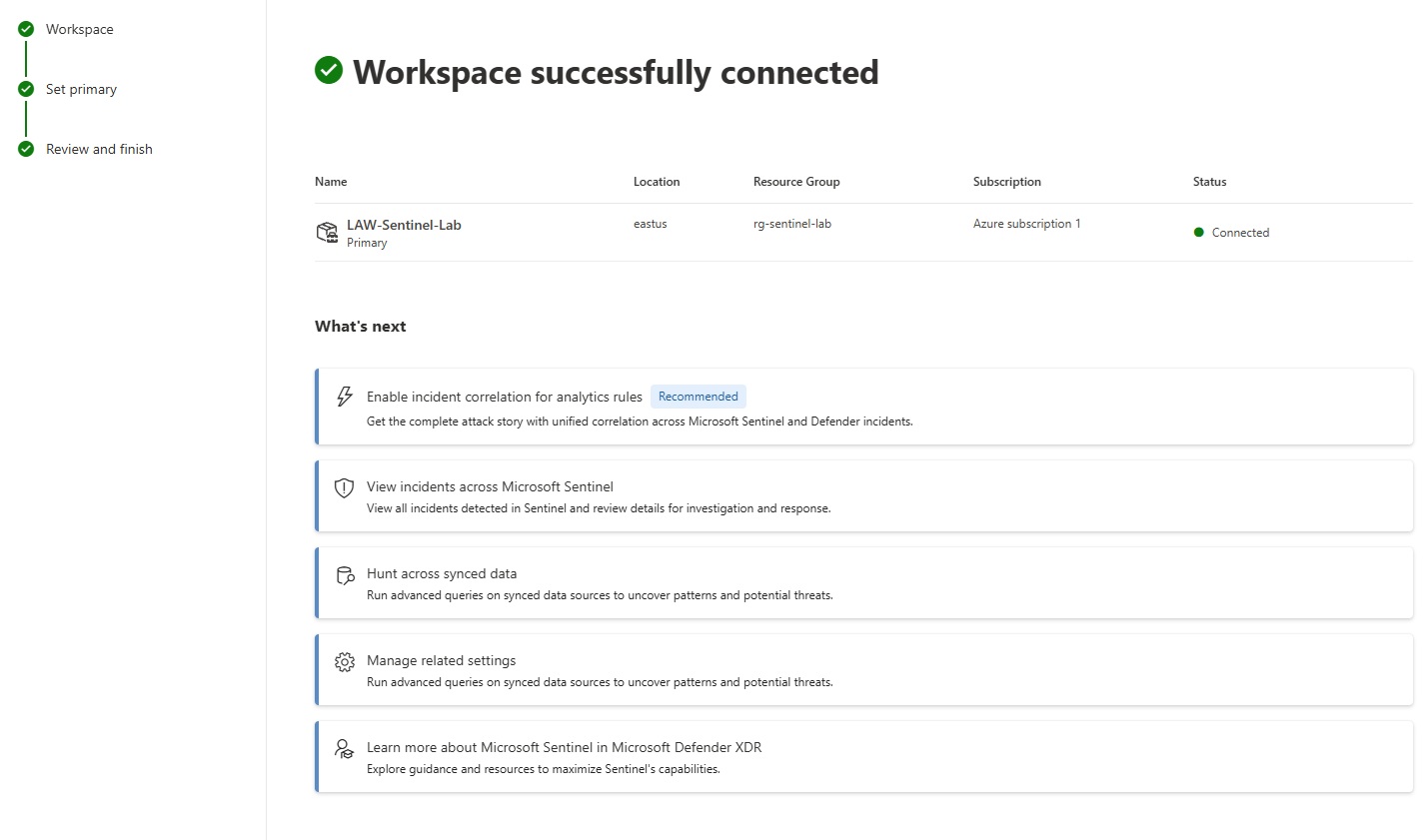
Task: Click the Hunt across synced data icon
Action: [345, 575]
